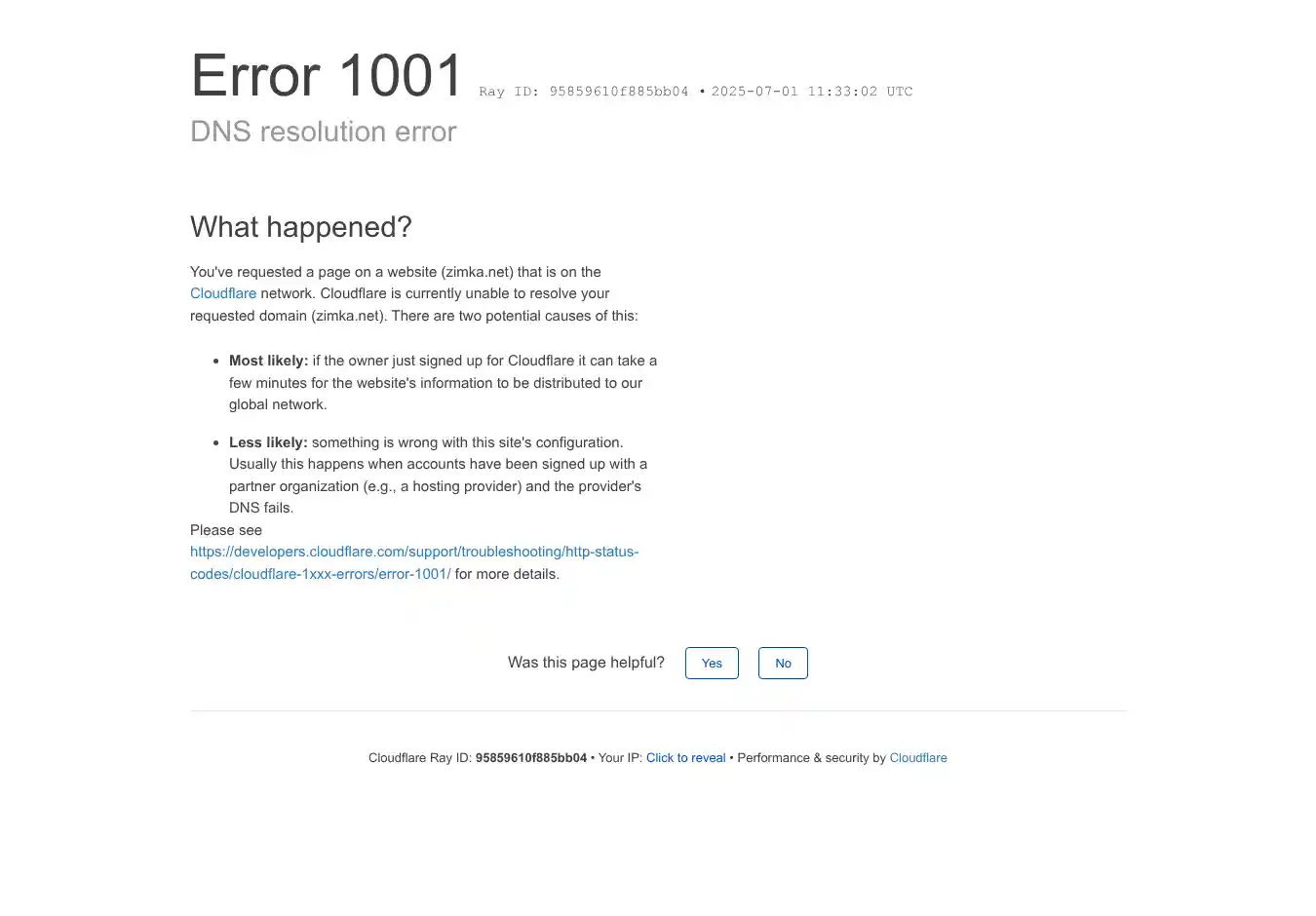The width and height of the screenshot is (1316, 916).
Task: Click the Cloudflare Ray ID: footer label
Action: coord(419,758)
